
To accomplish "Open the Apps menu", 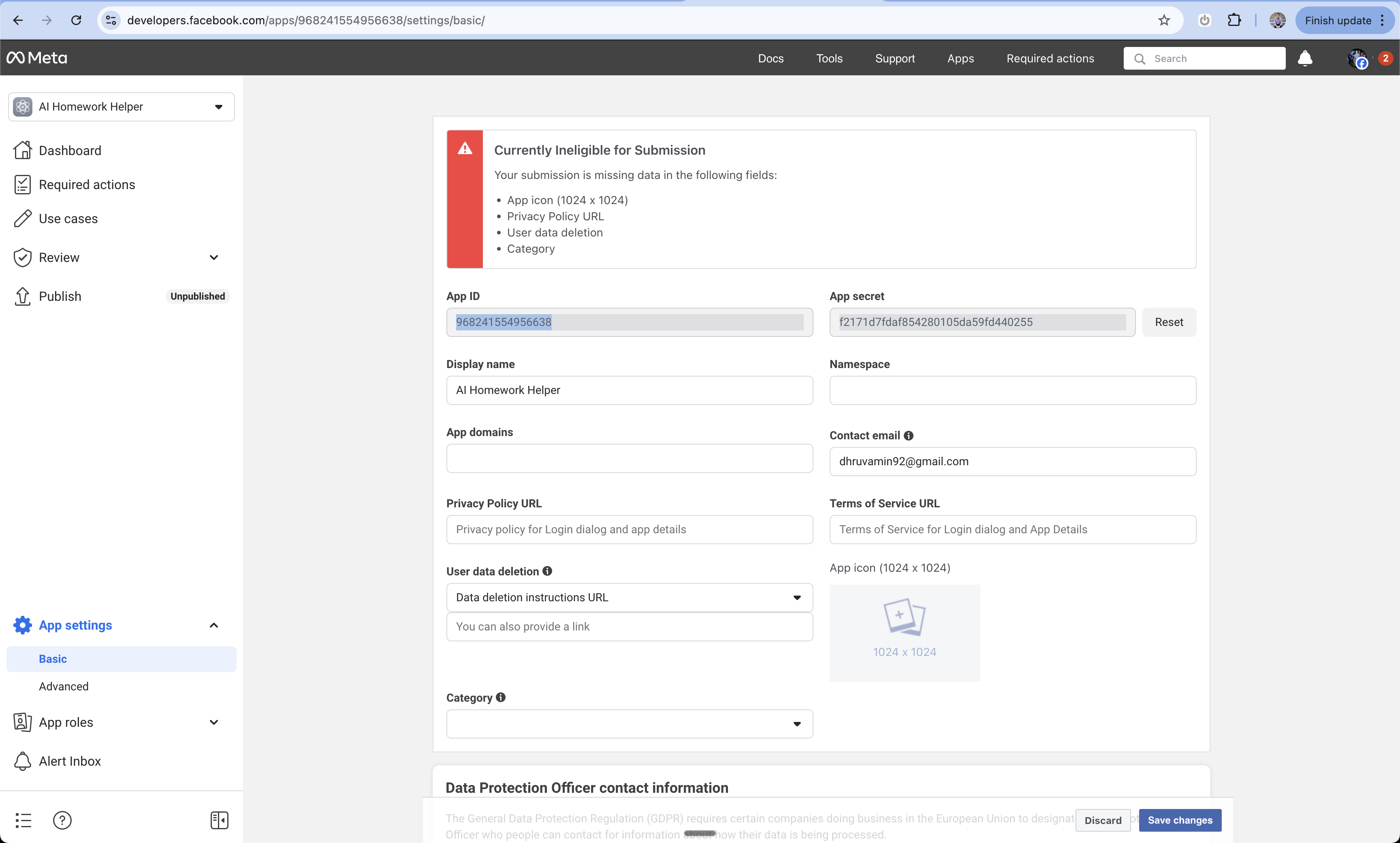I will click(960, 58).
